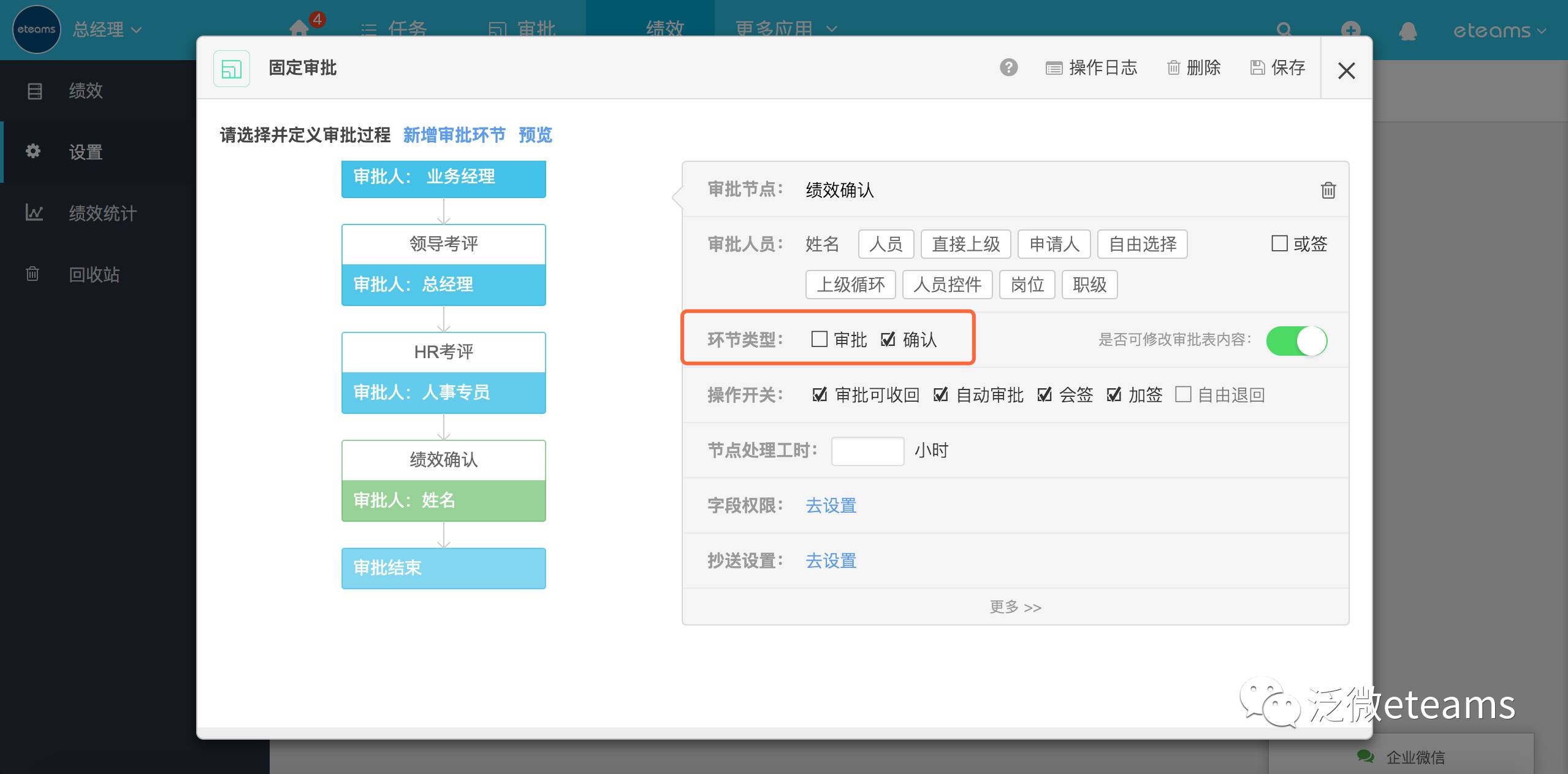Check the 审批 type checkbox

[819, 339]
